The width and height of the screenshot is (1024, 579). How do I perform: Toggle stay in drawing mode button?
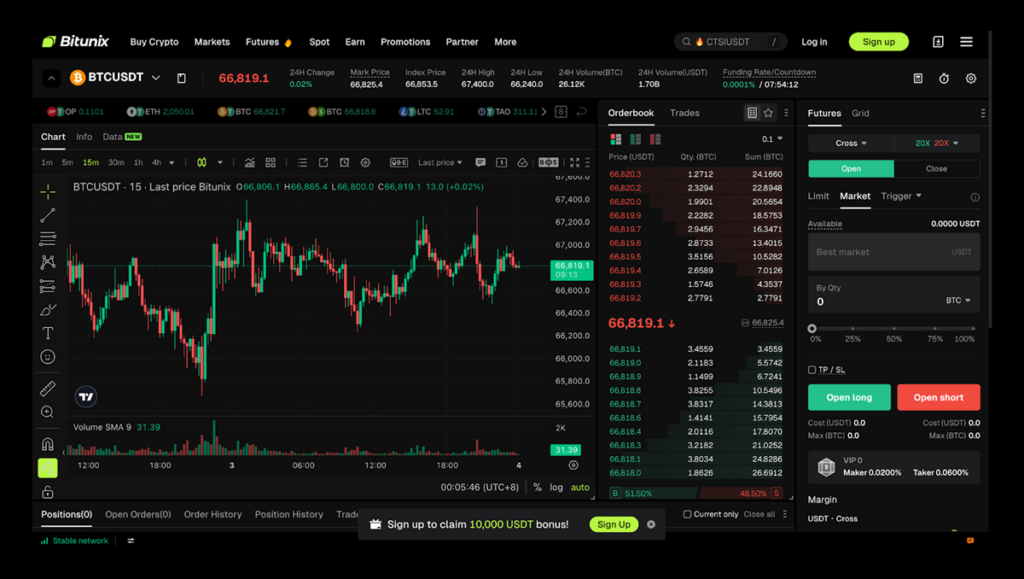click(x=48, y=467)
